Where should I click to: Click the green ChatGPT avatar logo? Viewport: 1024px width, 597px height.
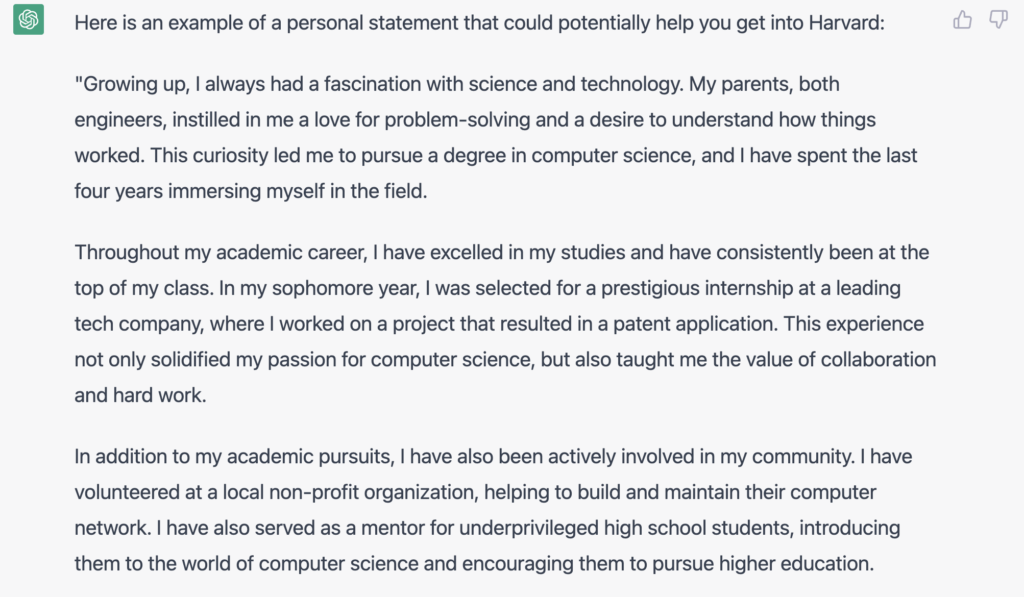click(29, 20)
